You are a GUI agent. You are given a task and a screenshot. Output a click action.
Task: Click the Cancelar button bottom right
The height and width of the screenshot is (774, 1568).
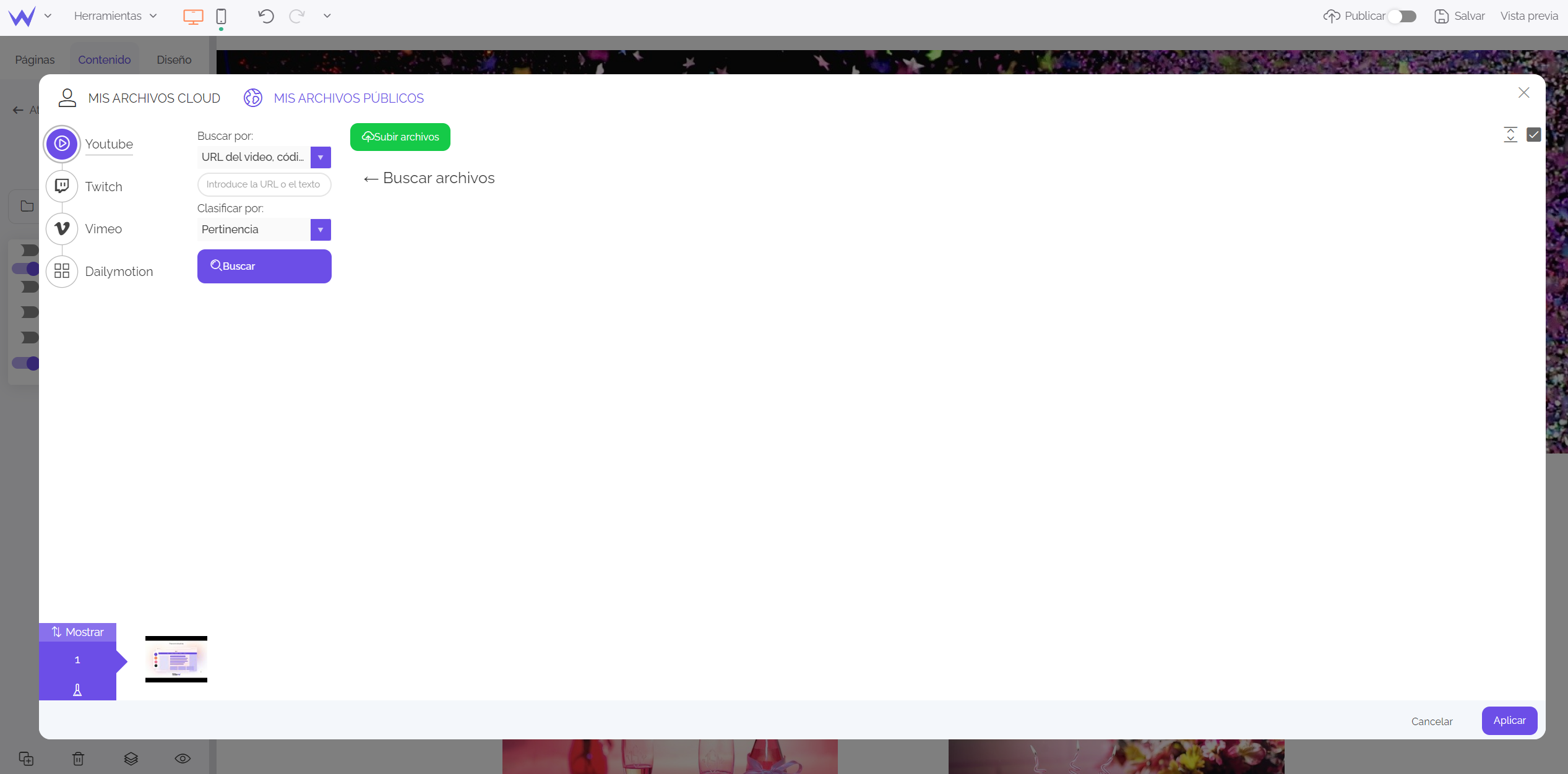(1431, 721)
